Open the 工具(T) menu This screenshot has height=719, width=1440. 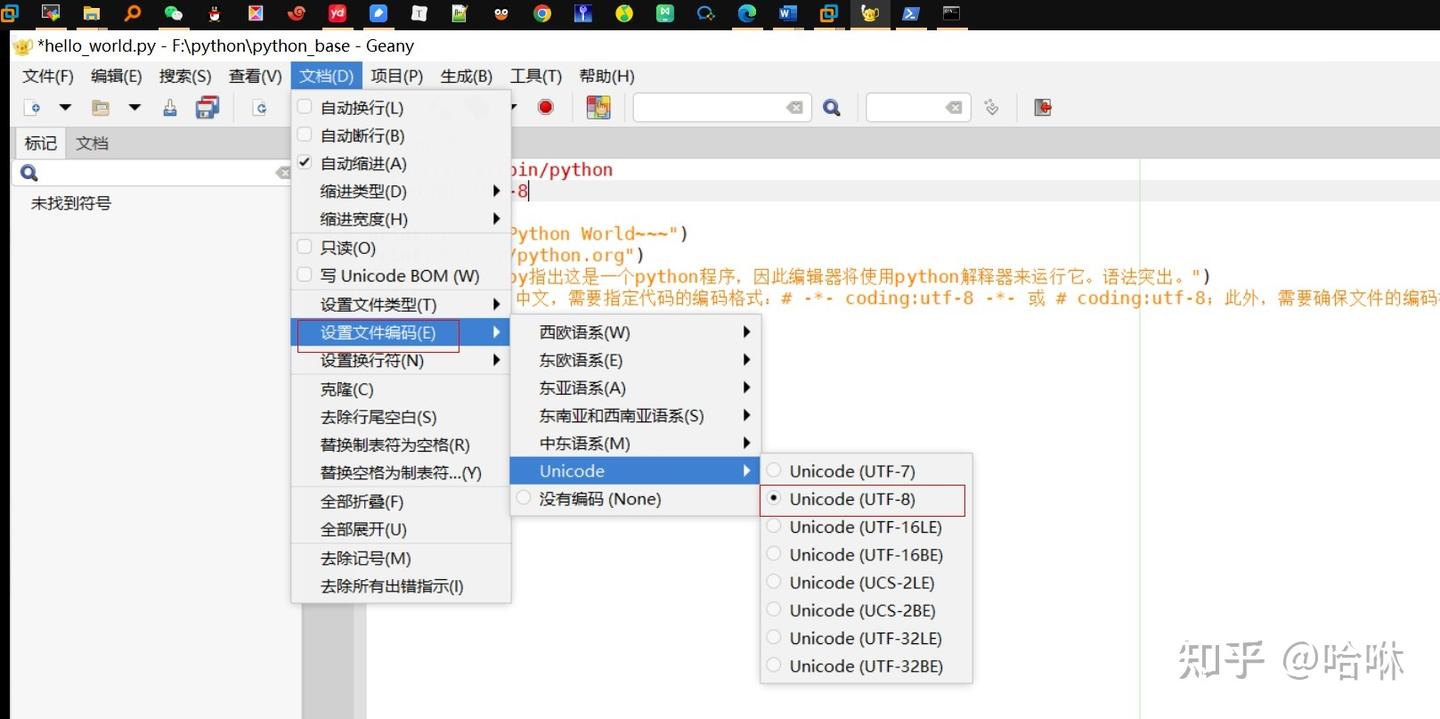[536, 76]
